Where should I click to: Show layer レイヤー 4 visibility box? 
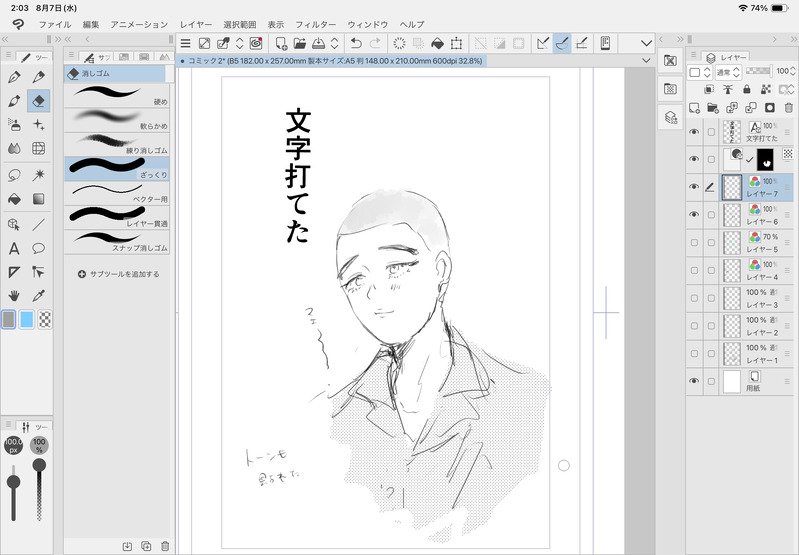(694, 270)
